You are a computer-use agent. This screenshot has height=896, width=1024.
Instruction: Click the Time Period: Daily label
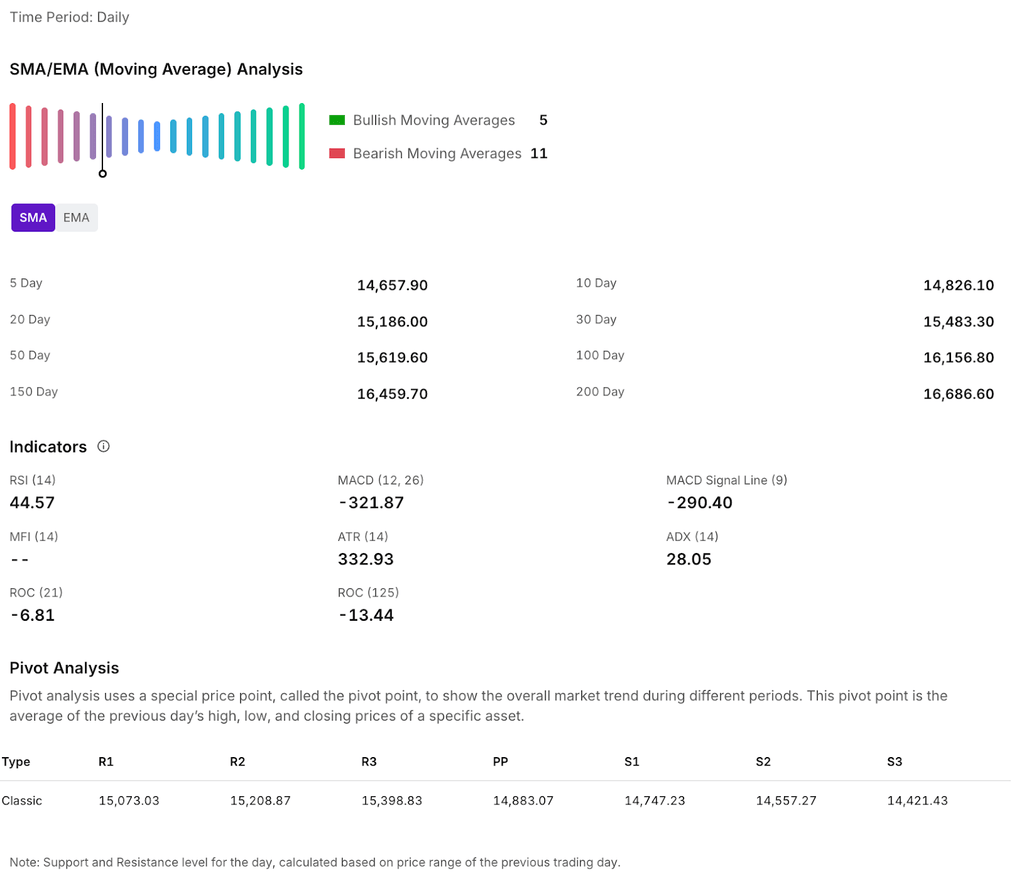[x=69, y=17]
